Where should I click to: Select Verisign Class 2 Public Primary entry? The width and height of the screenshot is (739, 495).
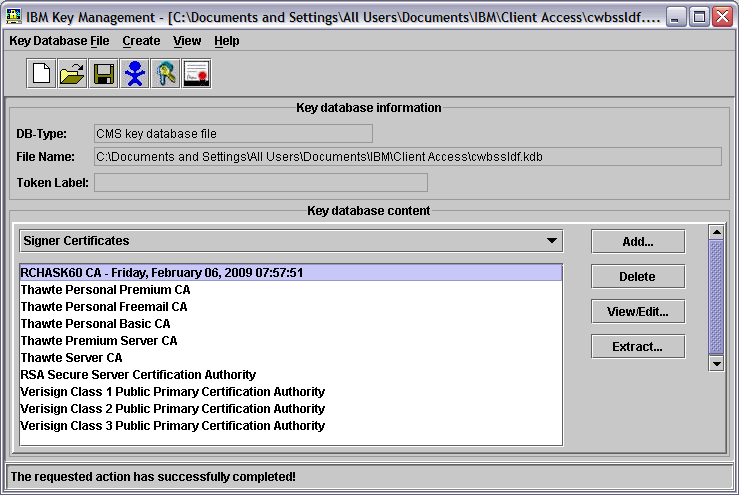pos(291,408)
